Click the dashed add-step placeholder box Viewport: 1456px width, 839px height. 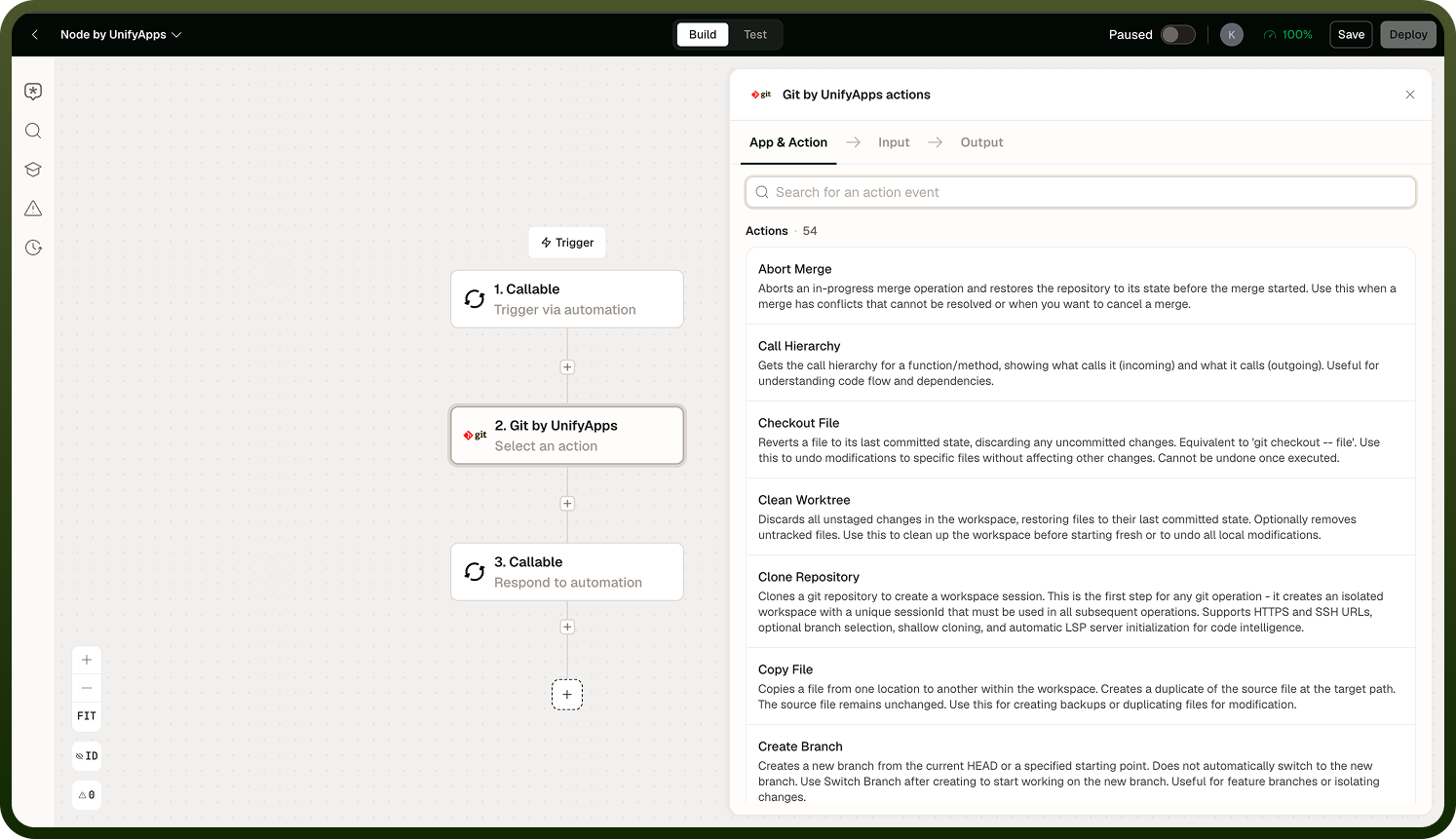click(x=567, y=695)
